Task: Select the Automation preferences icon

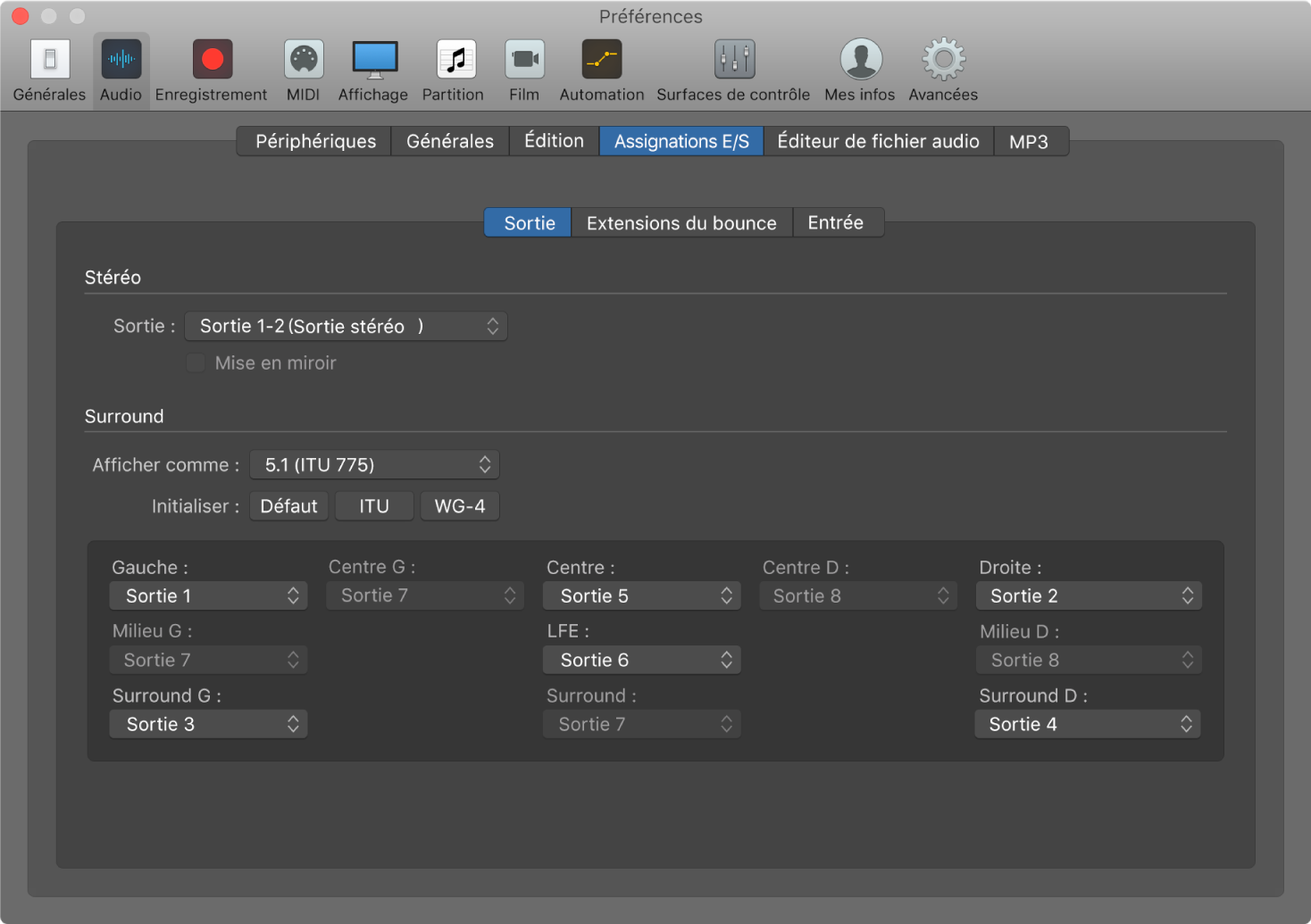Action: coord(602,60)
